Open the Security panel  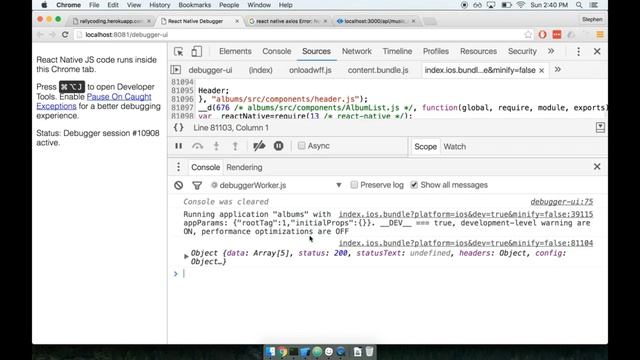click(522, 51)
